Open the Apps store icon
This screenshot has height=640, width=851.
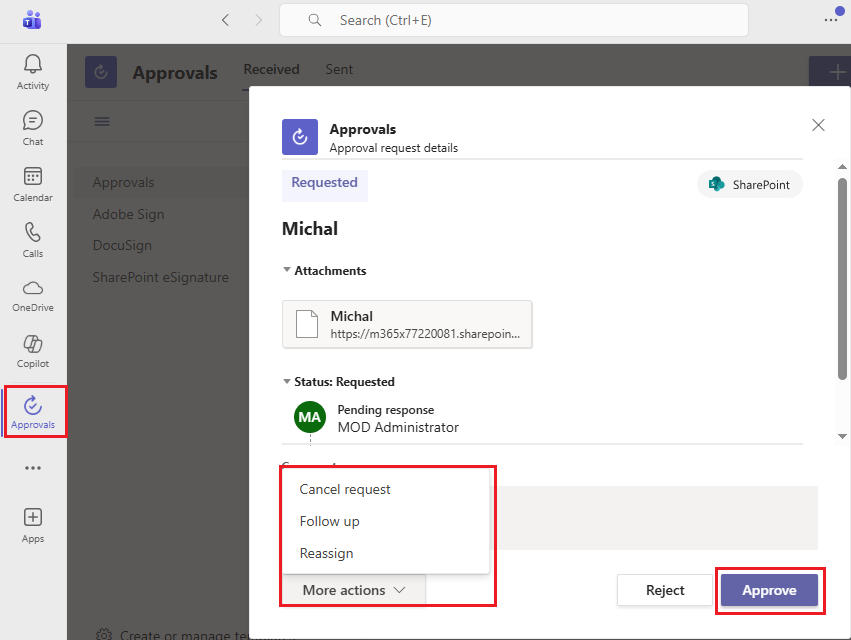(33, 523)
